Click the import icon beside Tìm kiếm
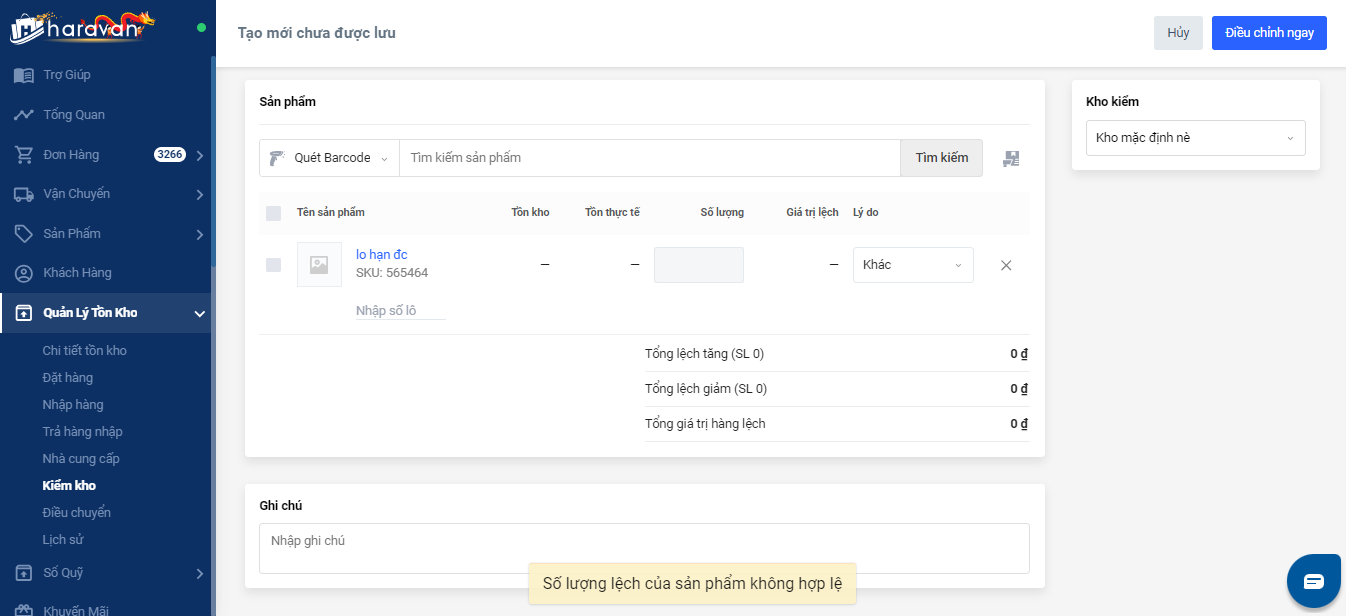 [1011, 158]
